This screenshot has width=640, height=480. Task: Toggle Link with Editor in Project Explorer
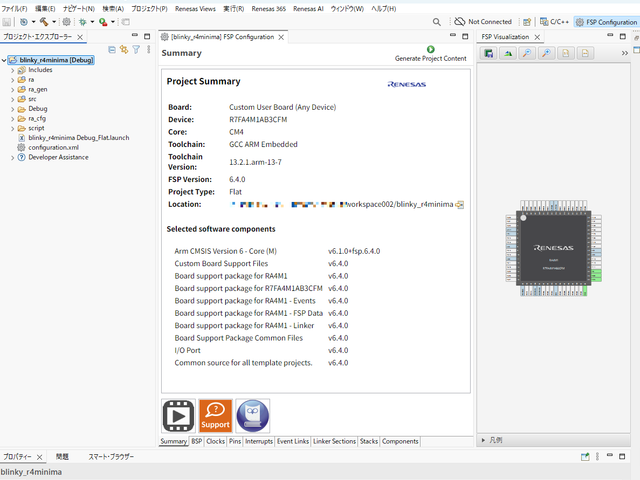pyautogui.click(x=124, y=50)
